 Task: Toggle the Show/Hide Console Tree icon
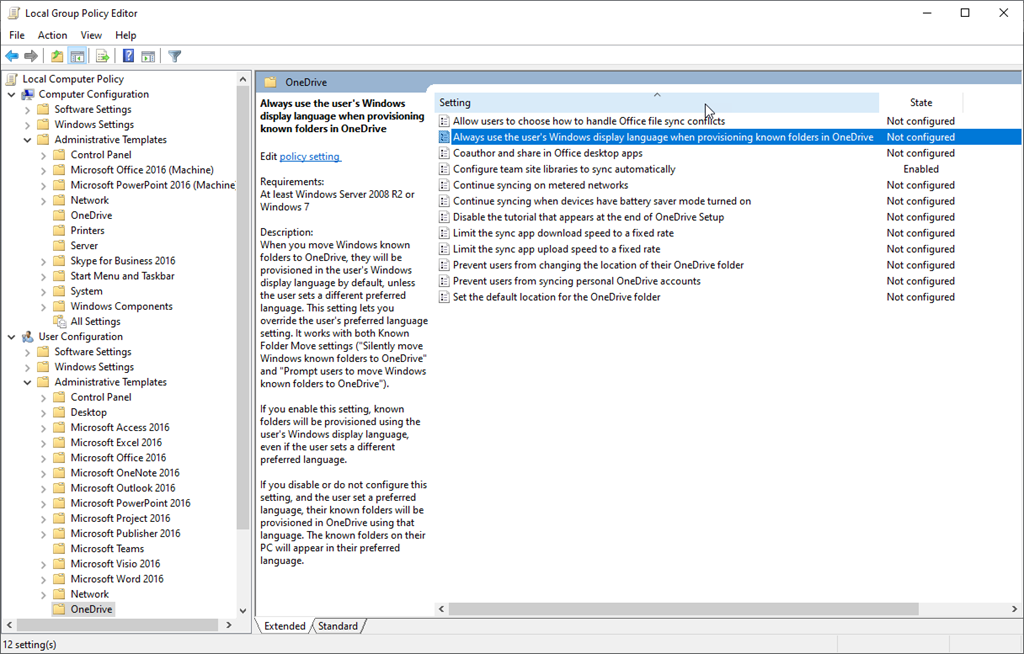[77, 56]
